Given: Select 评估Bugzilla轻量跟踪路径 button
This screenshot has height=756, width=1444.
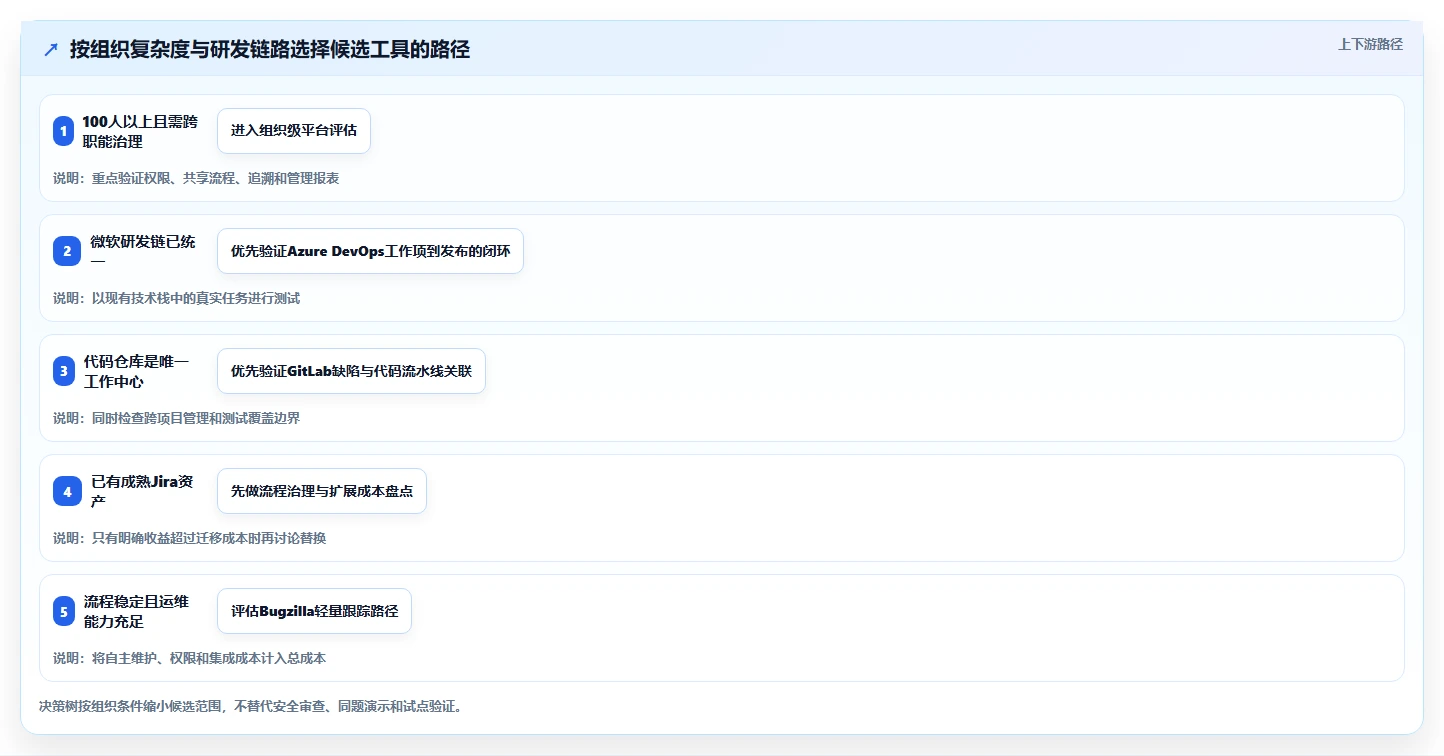Looking at the screenshot, I should click(314, 611).
